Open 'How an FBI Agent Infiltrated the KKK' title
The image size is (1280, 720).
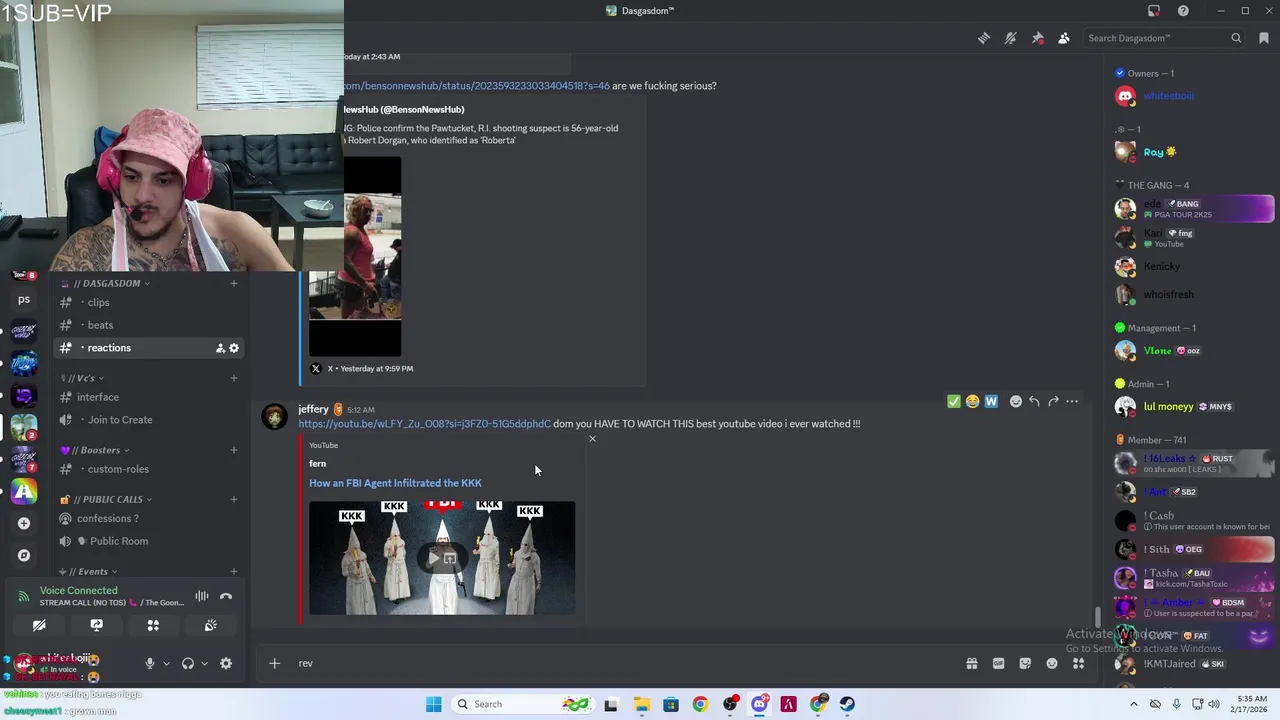395,483
